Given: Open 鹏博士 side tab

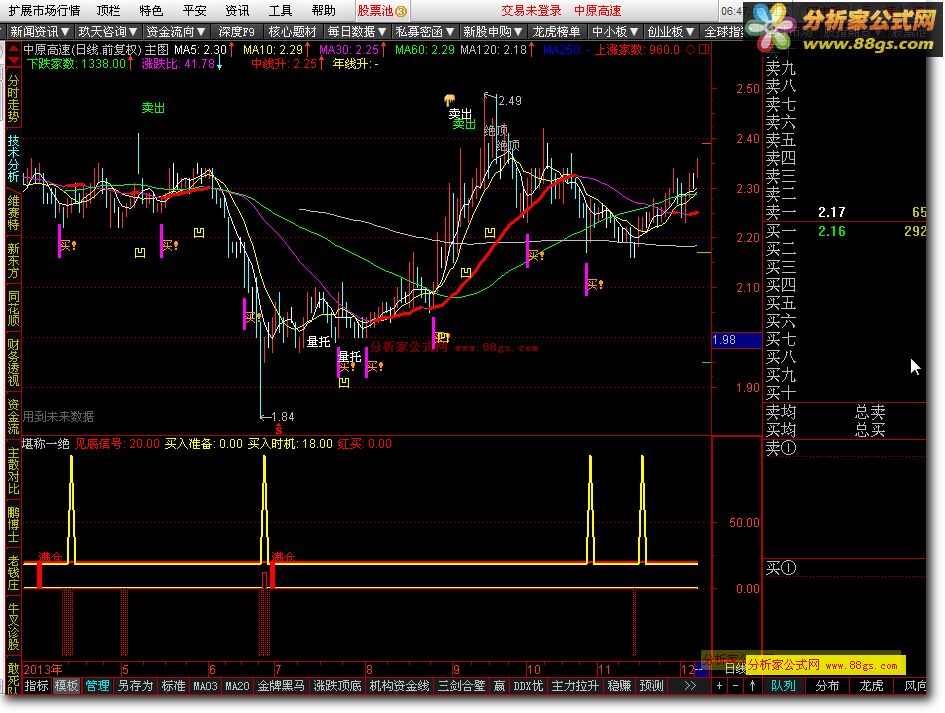Looking at the screenshot, I should tap(13, 524).
